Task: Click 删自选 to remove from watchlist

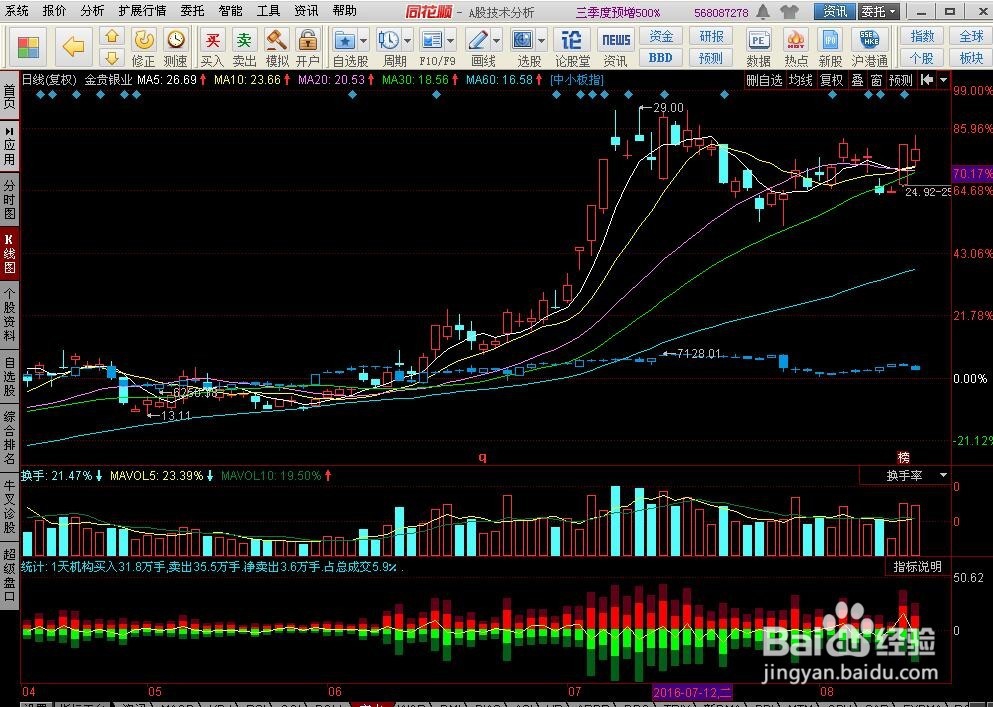Action: [764, 80]
